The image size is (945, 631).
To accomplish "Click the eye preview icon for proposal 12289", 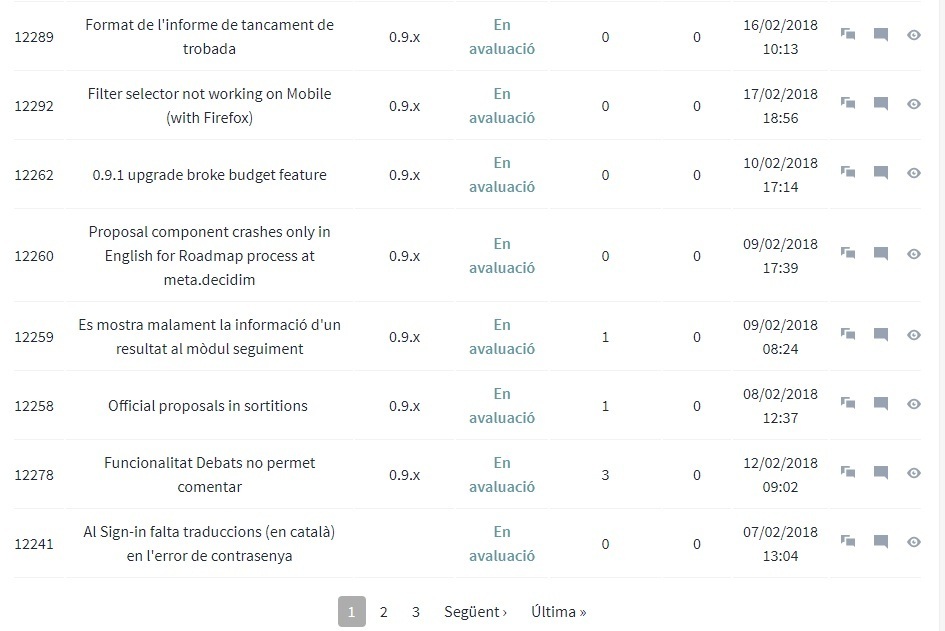I will click(914, 35).
